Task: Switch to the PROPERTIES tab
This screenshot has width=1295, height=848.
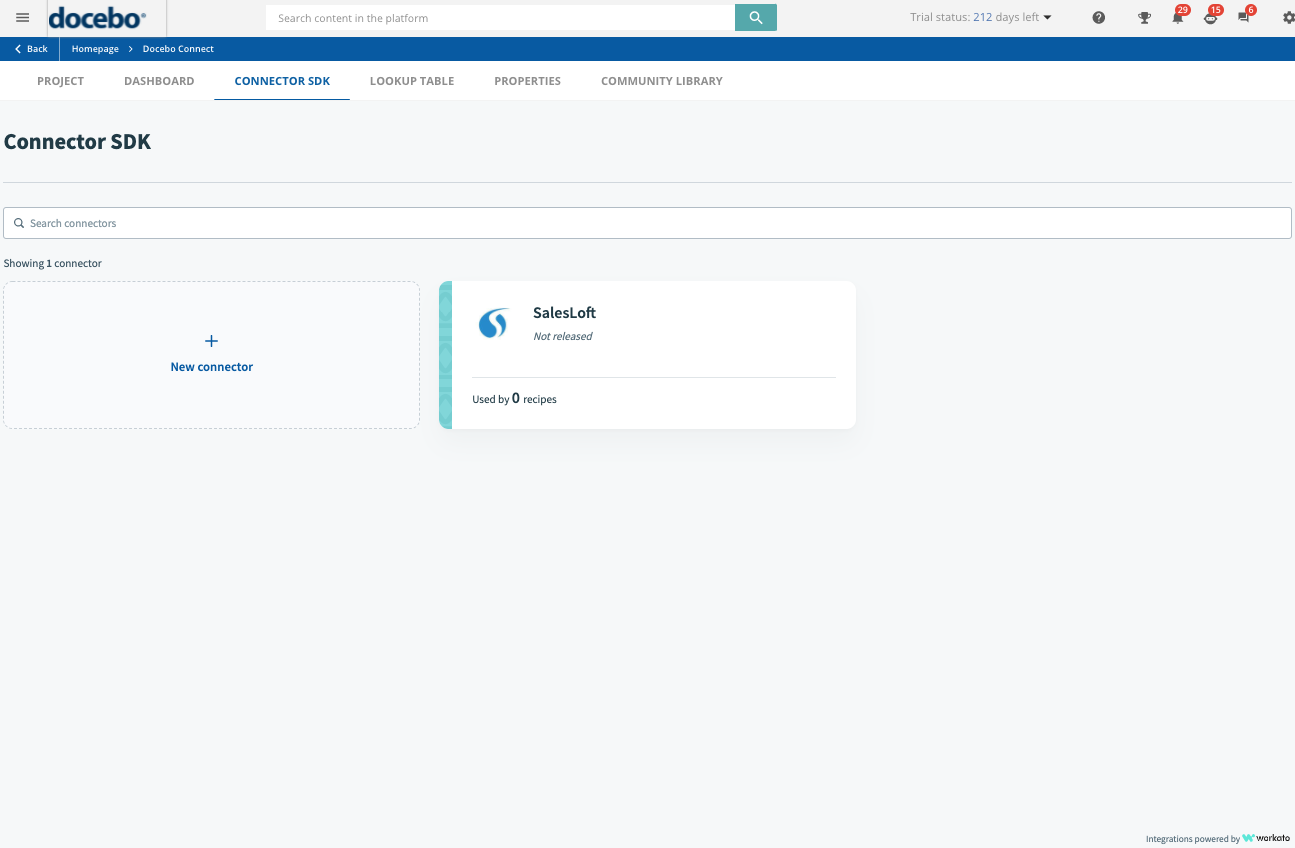Action: [x=527, y=81]
